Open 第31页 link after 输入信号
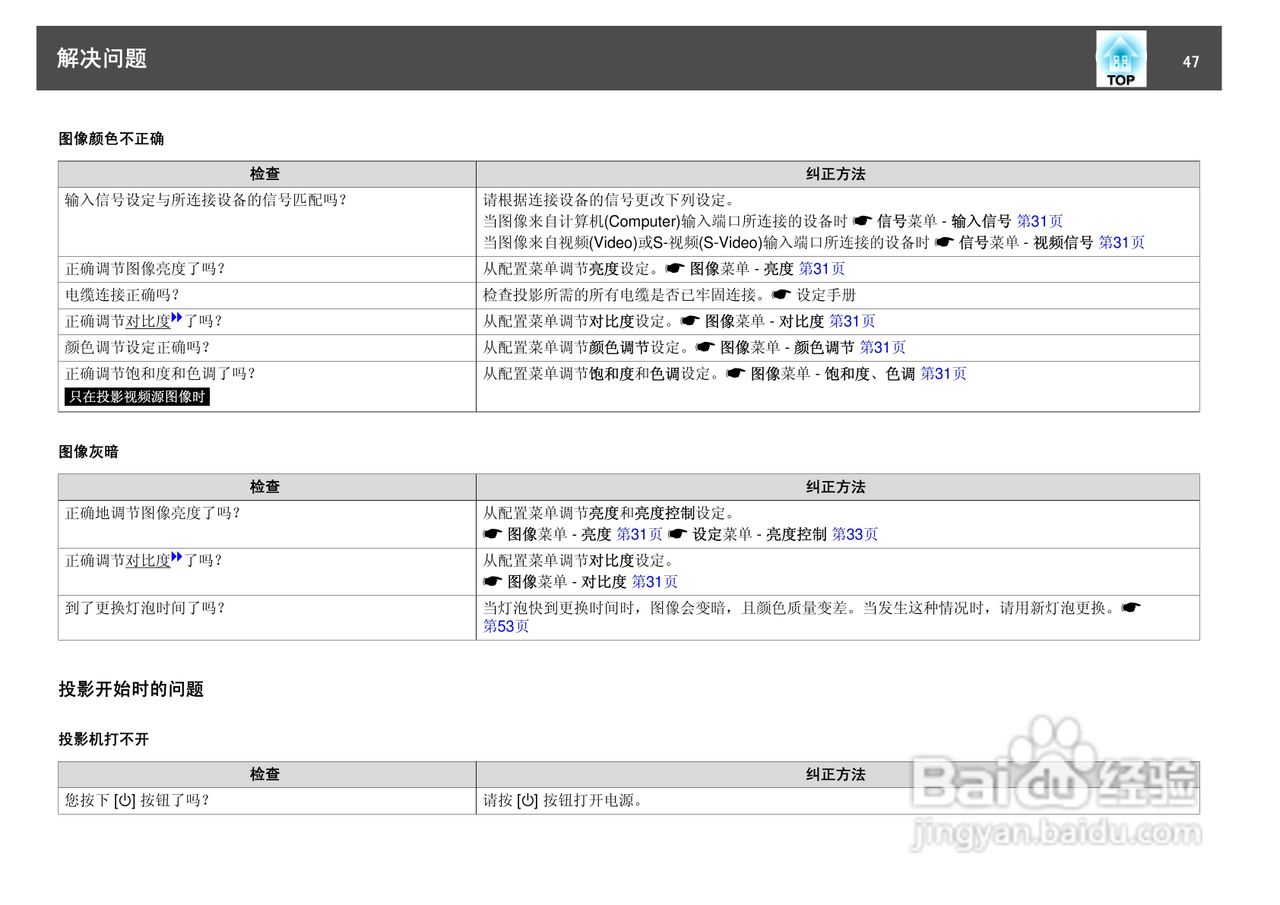Viewport: 1280px width, 905px height. 1040,221
